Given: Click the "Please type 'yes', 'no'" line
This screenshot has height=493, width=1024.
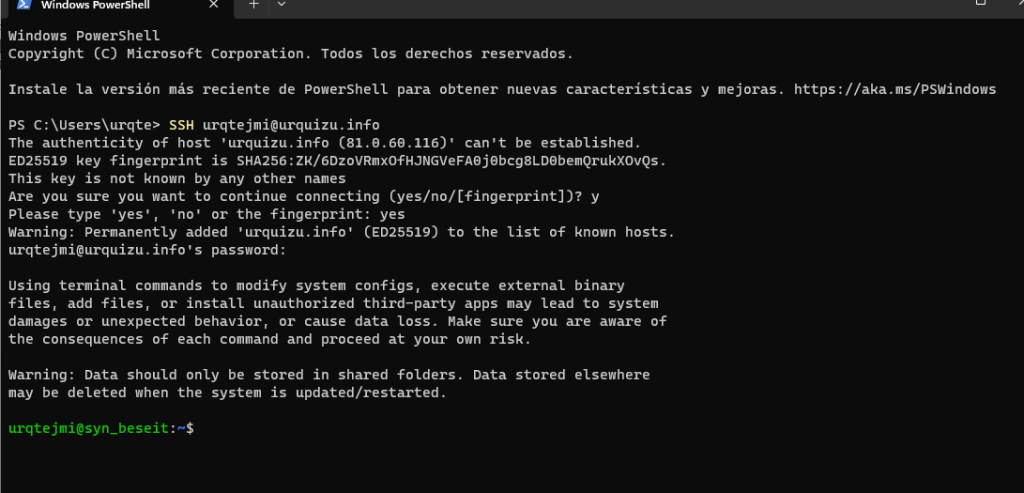Looking at the screenshot, I should click(206, 214).
